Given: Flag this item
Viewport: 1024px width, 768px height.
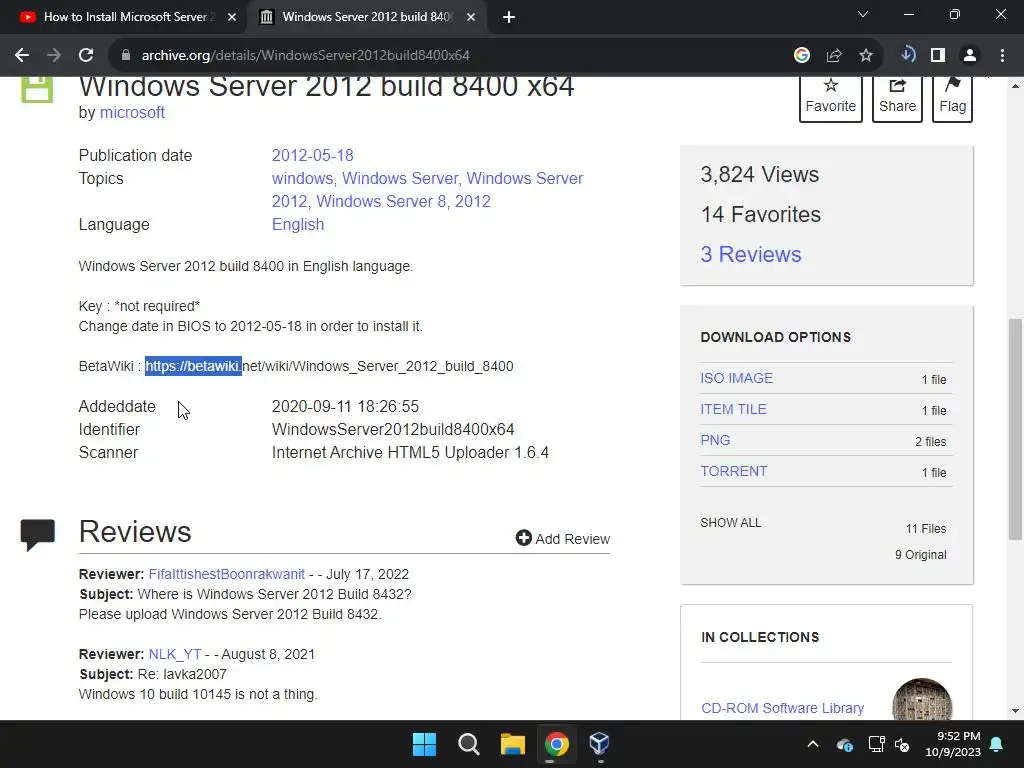Looking at the screenshot, I should pos(952,98).
